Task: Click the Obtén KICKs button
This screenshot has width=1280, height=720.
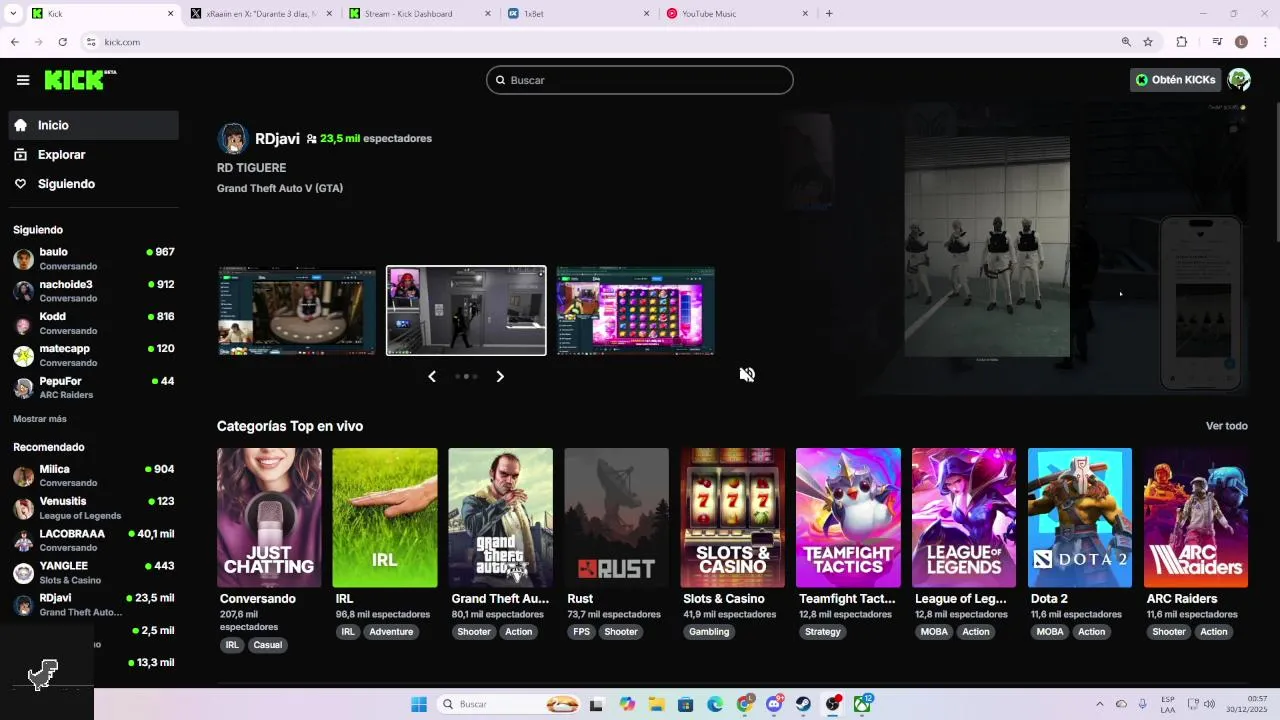Action: [1175, 80]
